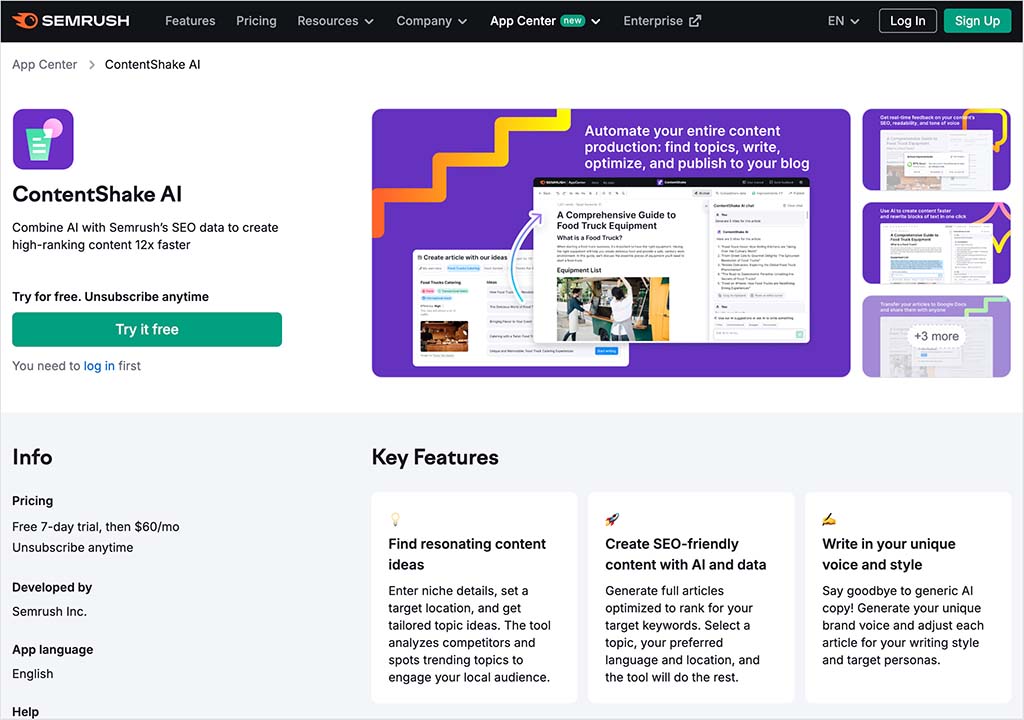
Task: Click the rocket icon on SEO-friendly card
Action: pos(612,519)
